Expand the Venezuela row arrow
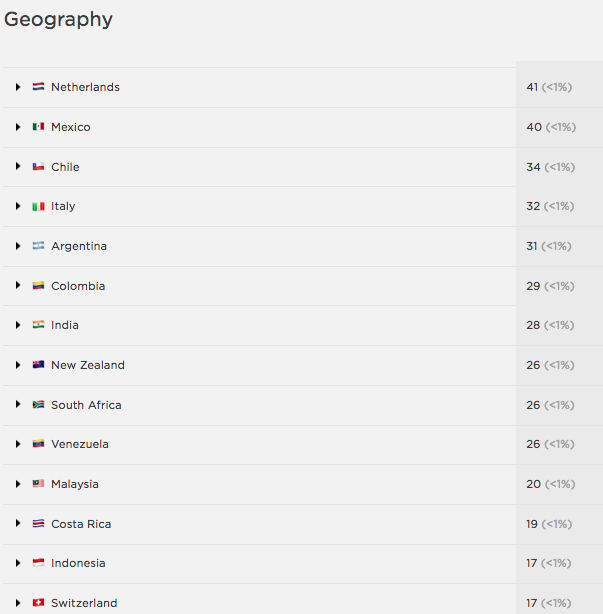This screenshot has width=603, height=614. click(18, 444)
